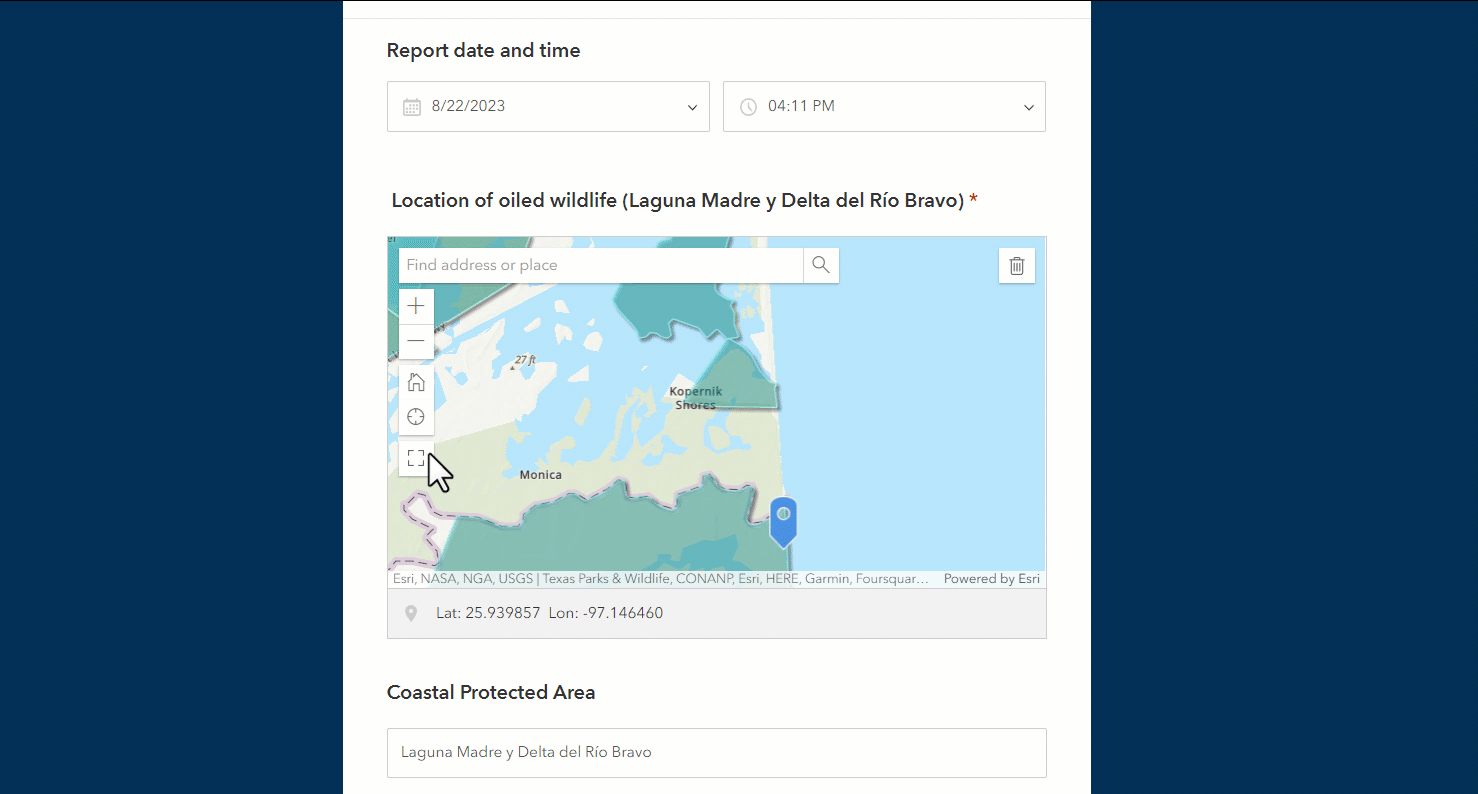1478x794 pixels.
Task: Click the Coastal Protected Area text field
Action: click(x=716, y=752)
